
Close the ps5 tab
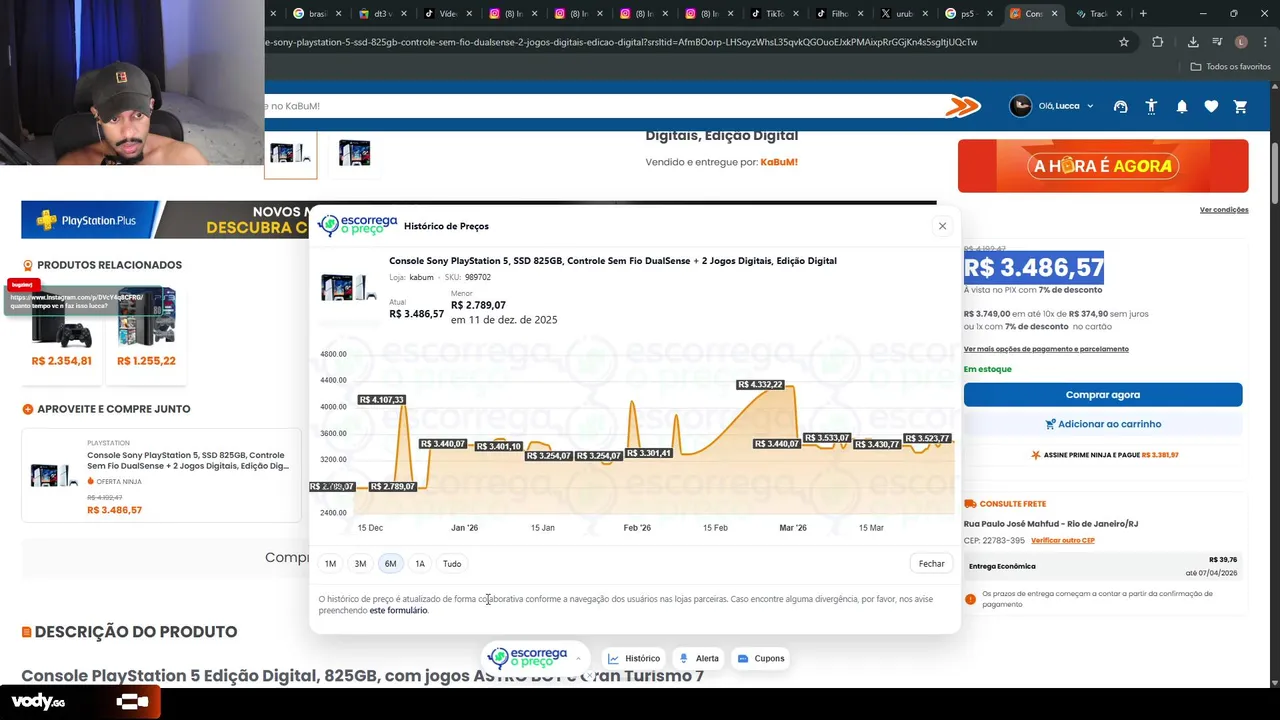pos(990,14)
